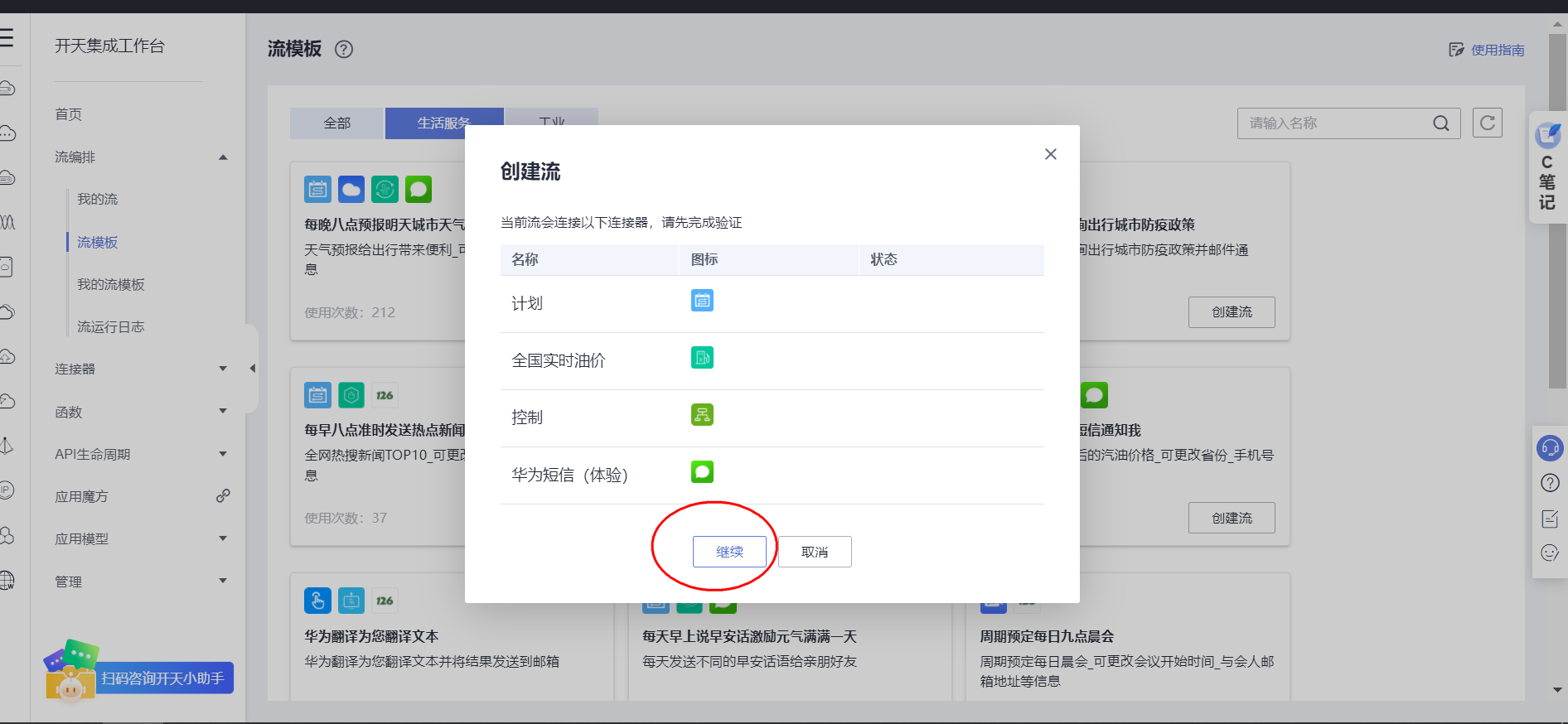Collapse the sidebar with the arrow handle
Viewport: 1568px width, 724px height.
tap(252, 369)
